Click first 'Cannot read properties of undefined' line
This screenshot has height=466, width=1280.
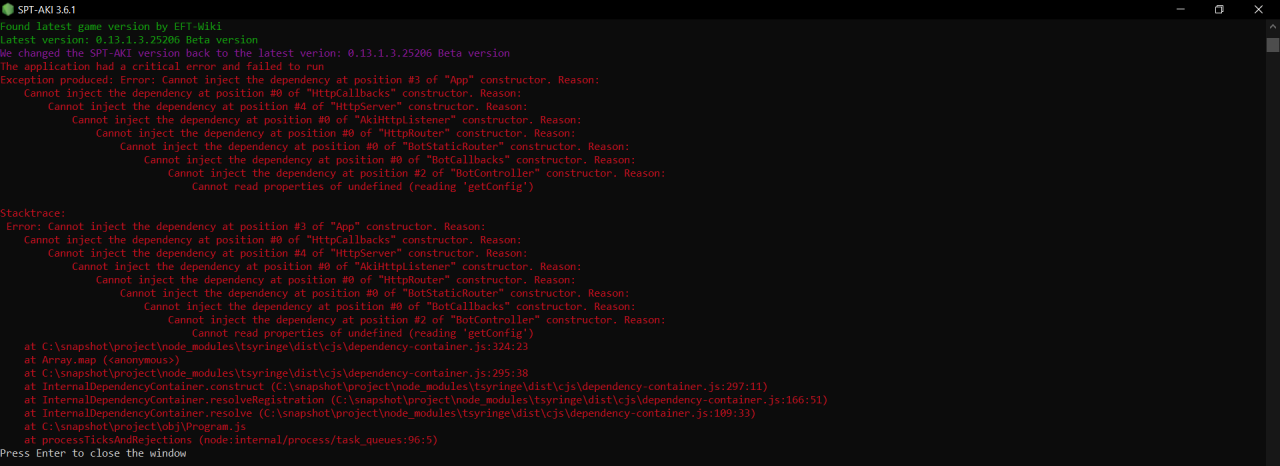tap(363, 186)
